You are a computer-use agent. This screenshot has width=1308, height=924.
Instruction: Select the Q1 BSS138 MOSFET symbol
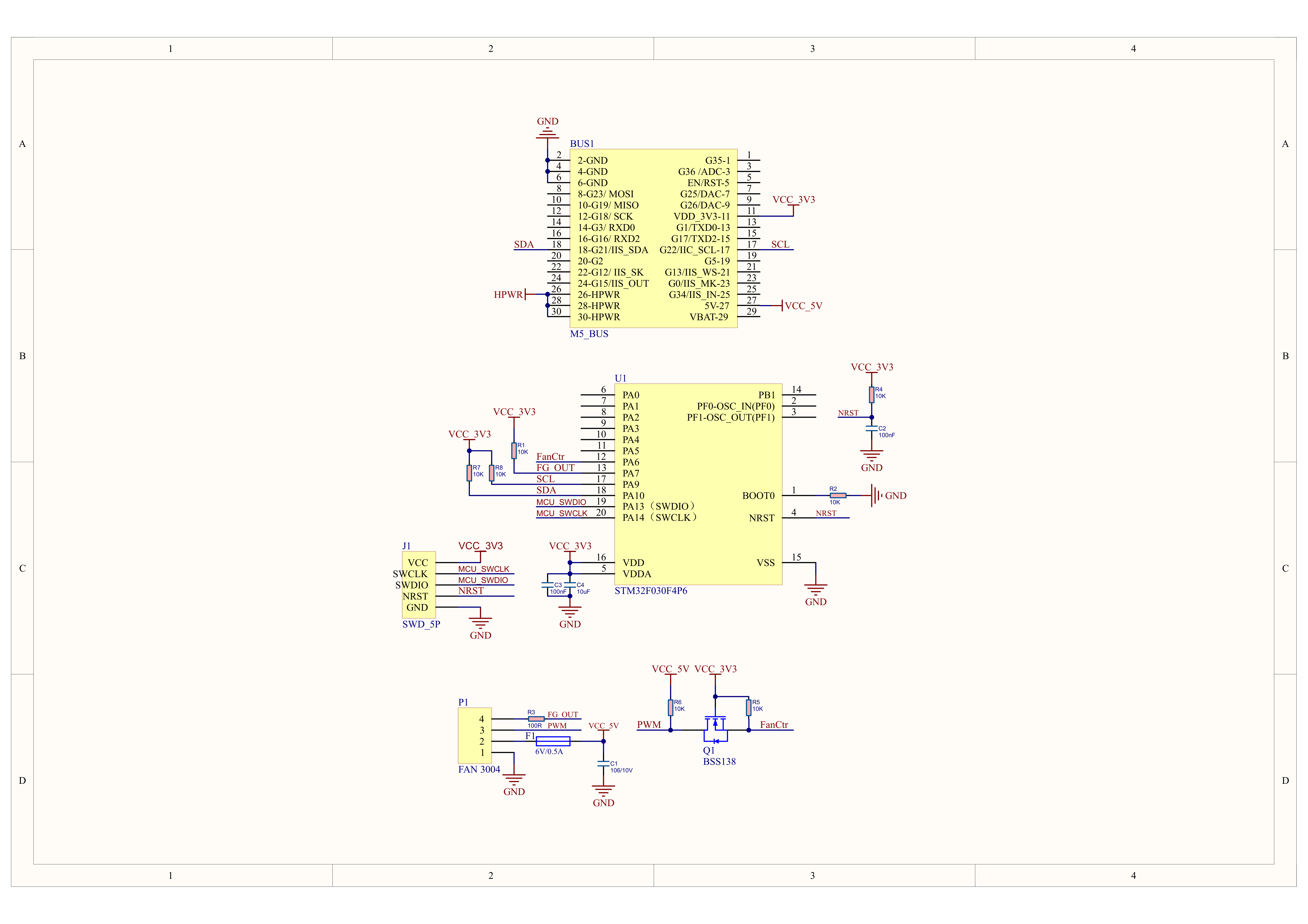pyautogui.click(x=716, y=730)
